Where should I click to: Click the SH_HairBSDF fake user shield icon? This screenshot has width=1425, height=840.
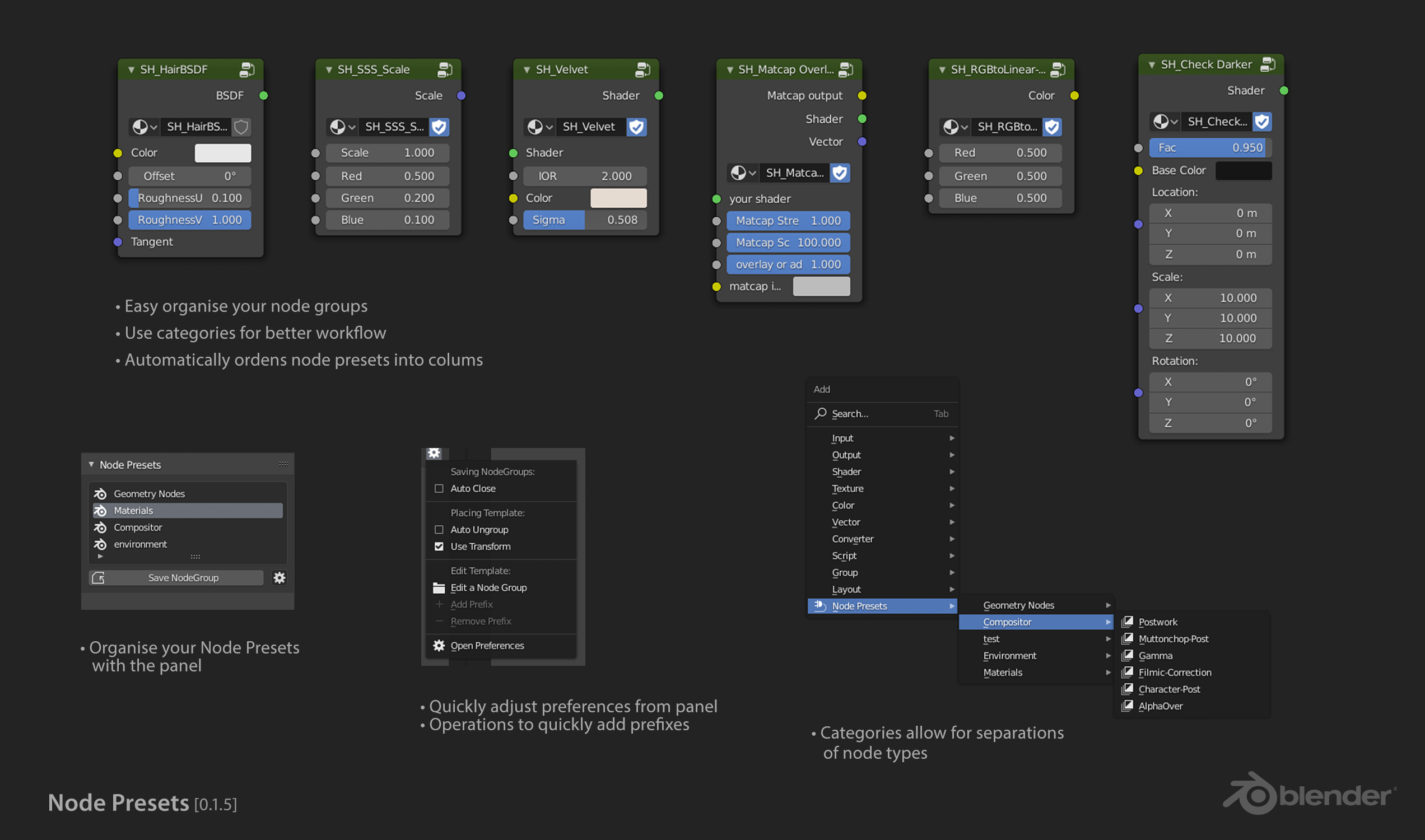(241, 127)
